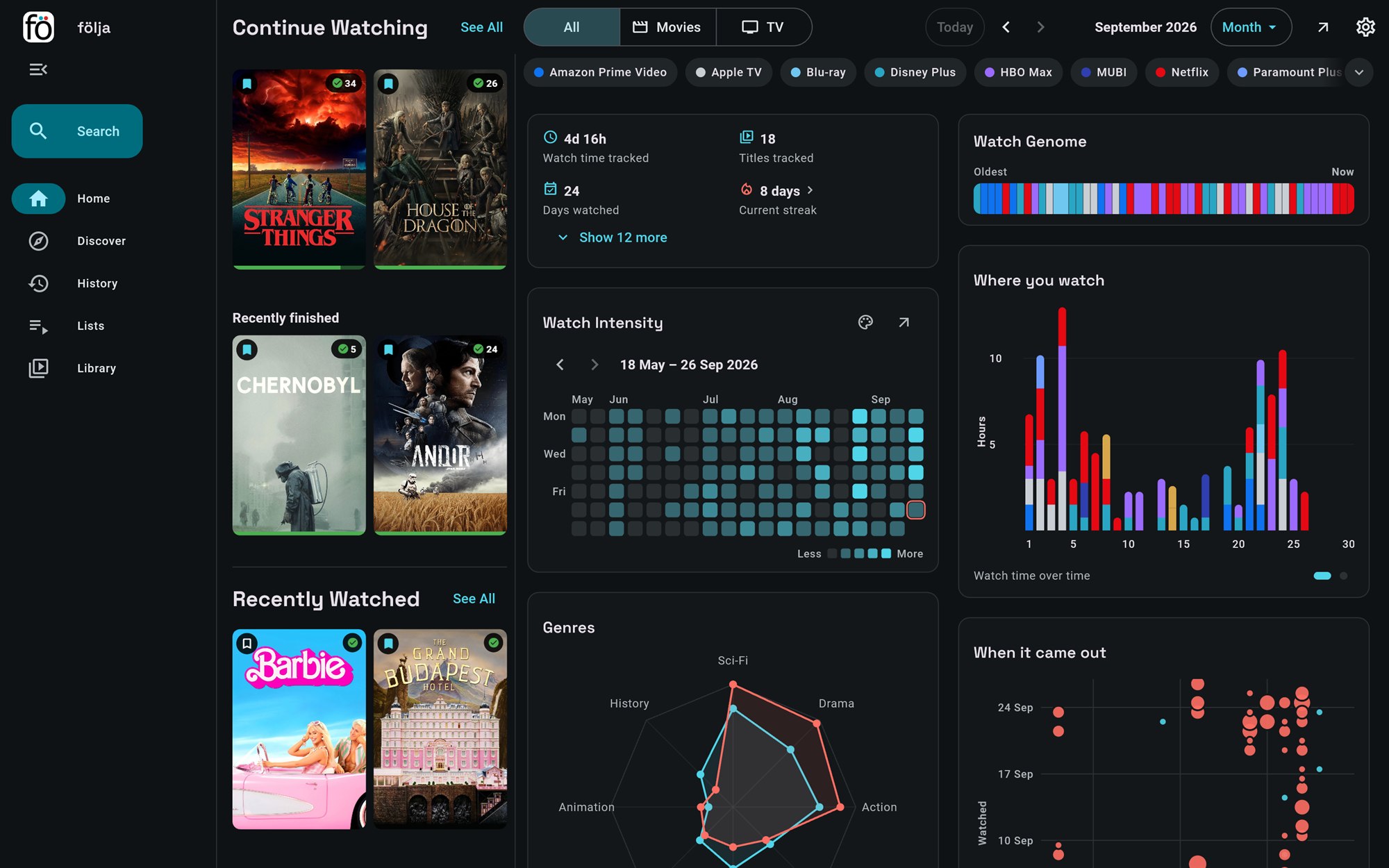Toggle bookmark on House of the Dragon
The height and width of the screenshot is (868, 1389).
pos(388,84)
